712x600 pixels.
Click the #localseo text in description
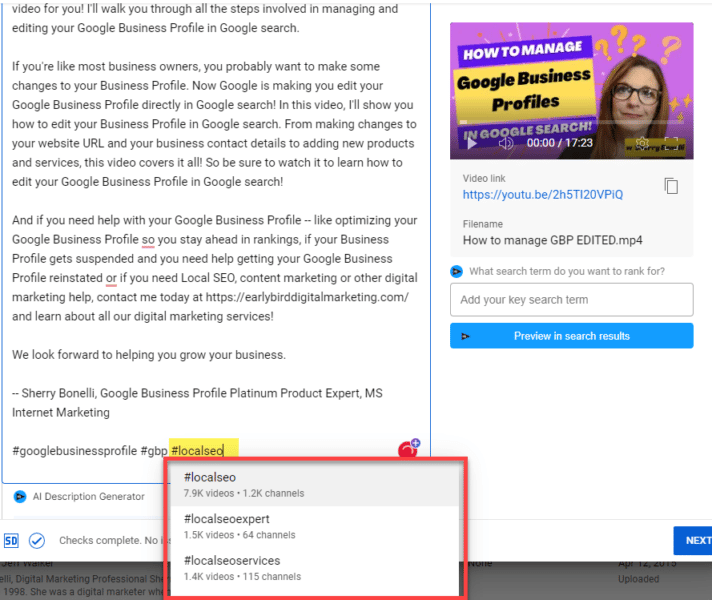(x=197, y=451)
